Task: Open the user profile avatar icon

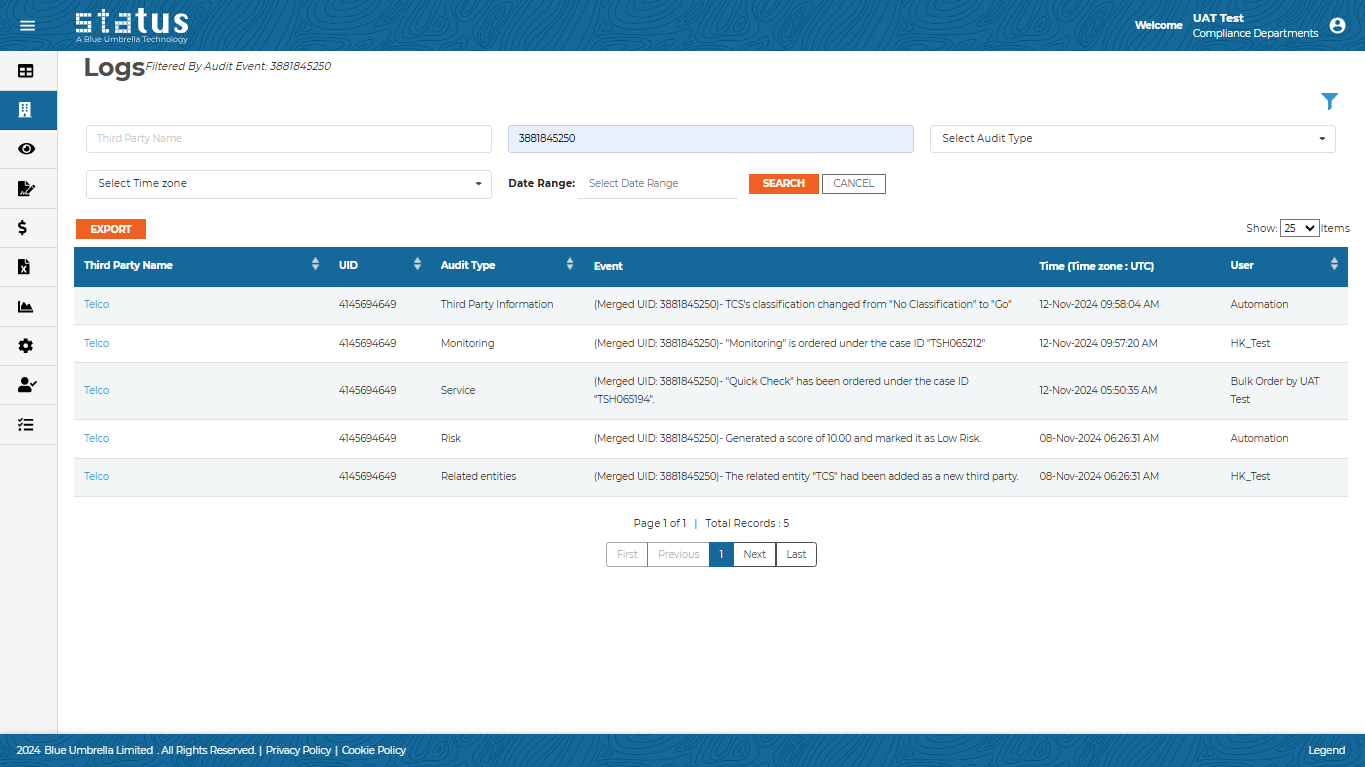Action: pos(1337,26)
